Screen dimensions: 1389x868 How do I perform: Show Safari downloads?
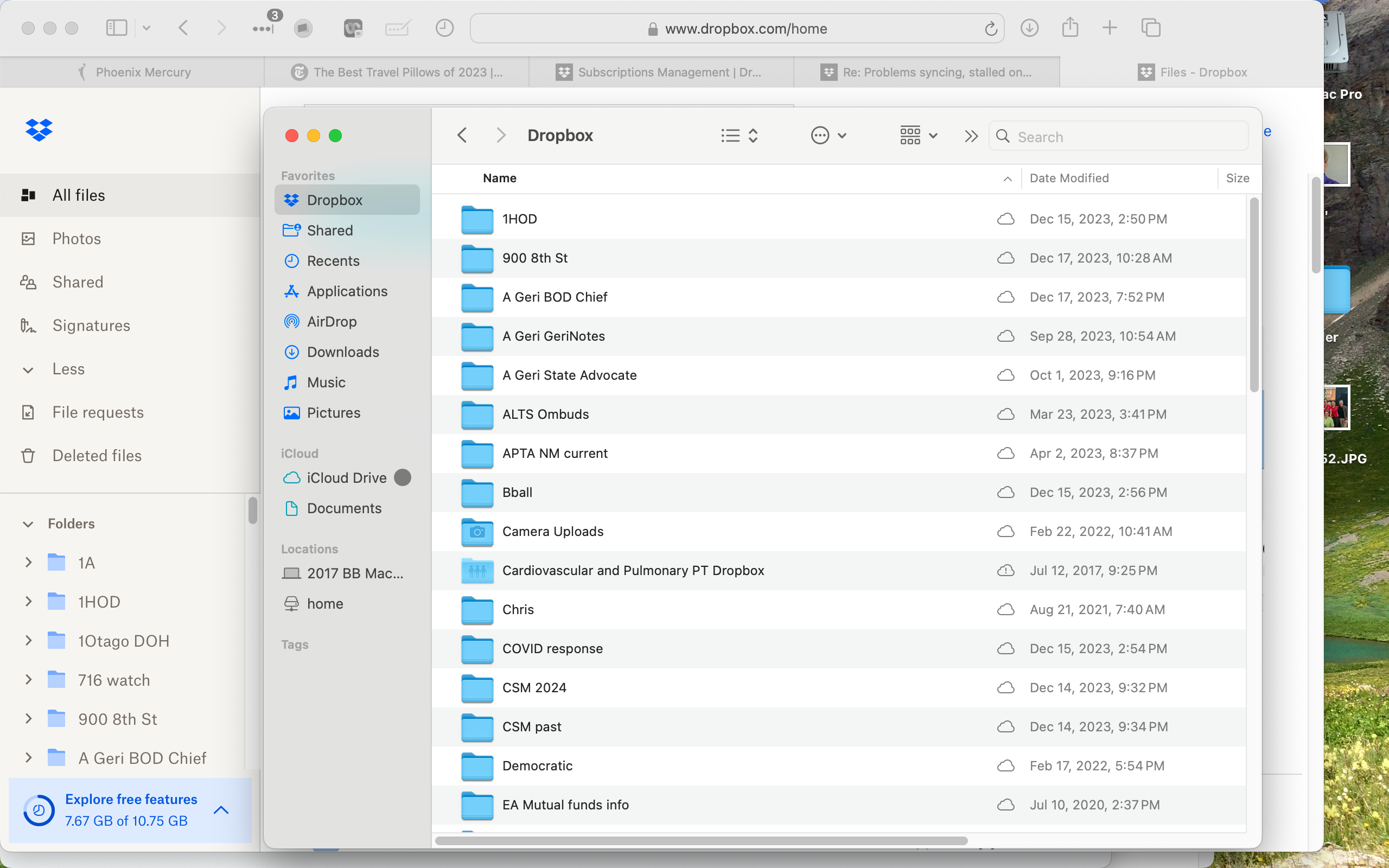coord(1030,28)
